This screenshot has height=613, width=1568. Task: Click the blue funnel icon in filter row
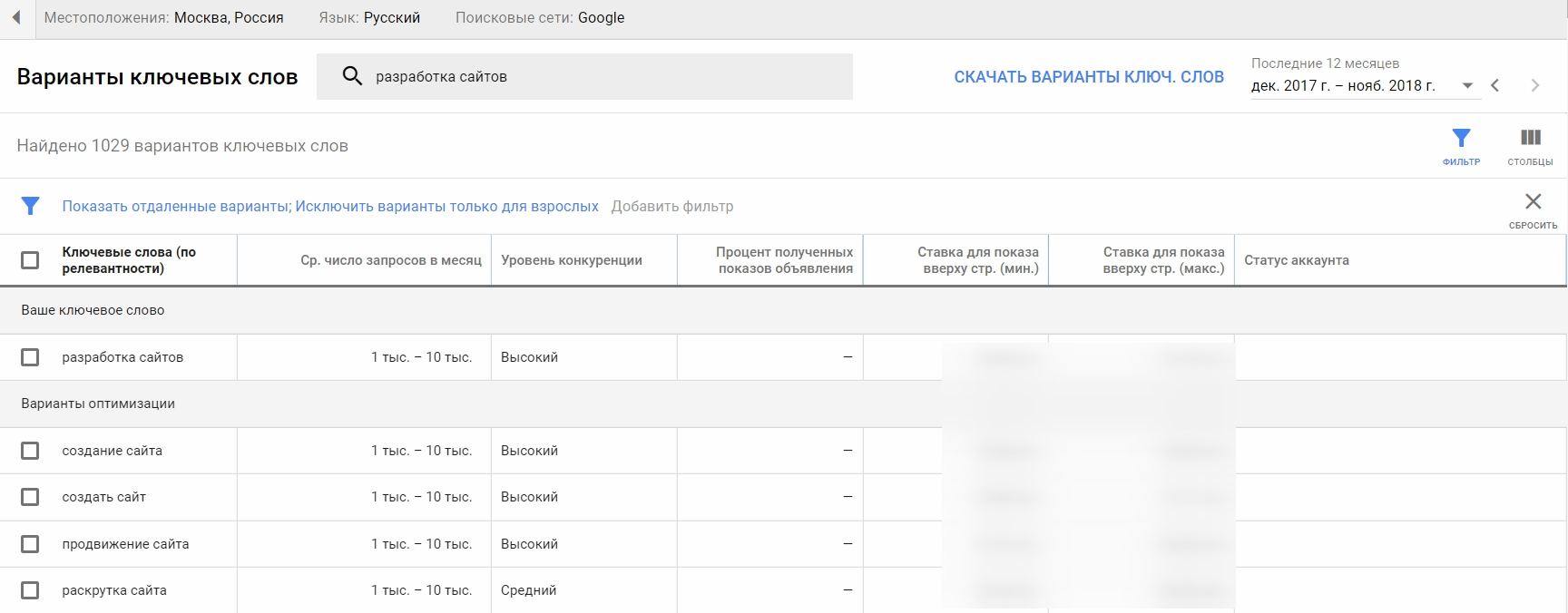pyautogui.click(x=30, y=207)
